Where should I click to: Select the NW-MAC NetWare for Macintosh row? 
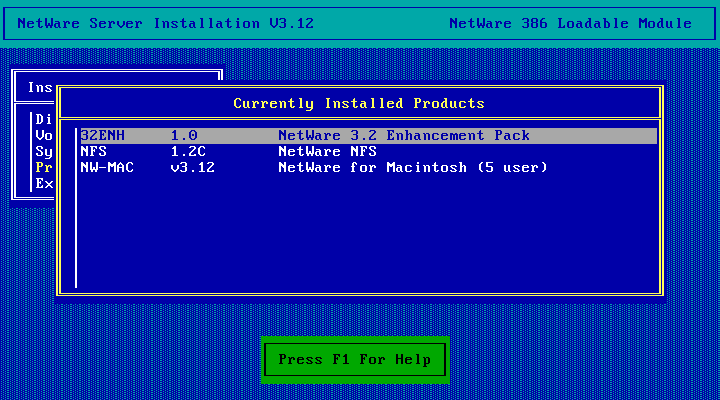tap(369, 168)
